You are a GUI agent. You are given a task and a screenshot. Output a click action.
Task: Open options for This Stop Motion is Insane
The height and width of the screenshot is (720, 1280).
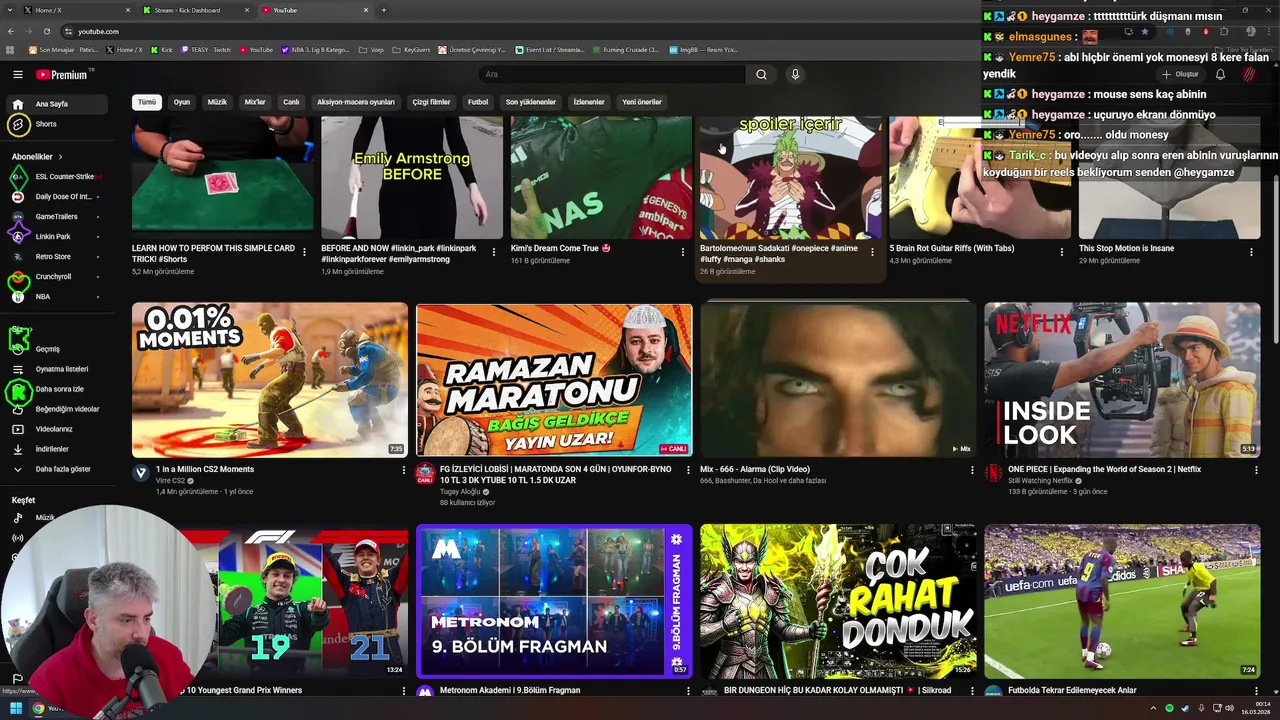pos(1251,252)
